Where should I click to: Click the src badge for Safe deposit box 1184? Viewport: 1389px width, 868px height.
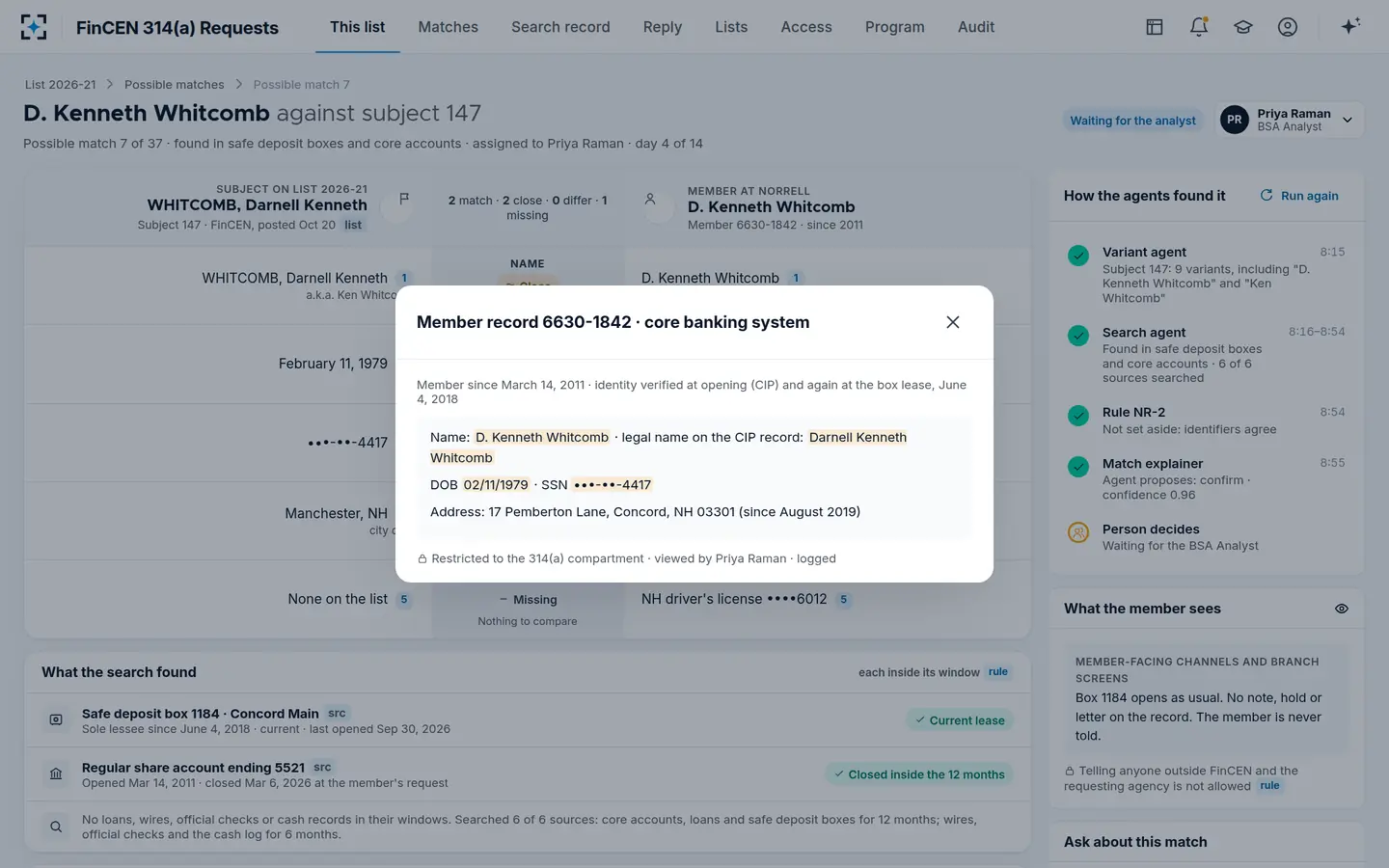(337, 714)
